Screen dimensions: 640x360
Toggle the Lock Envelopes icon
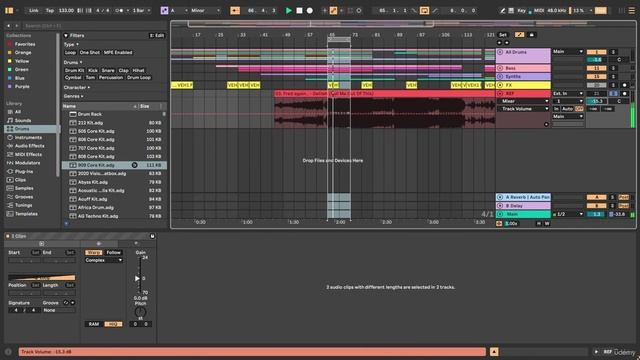coord(531,35)
